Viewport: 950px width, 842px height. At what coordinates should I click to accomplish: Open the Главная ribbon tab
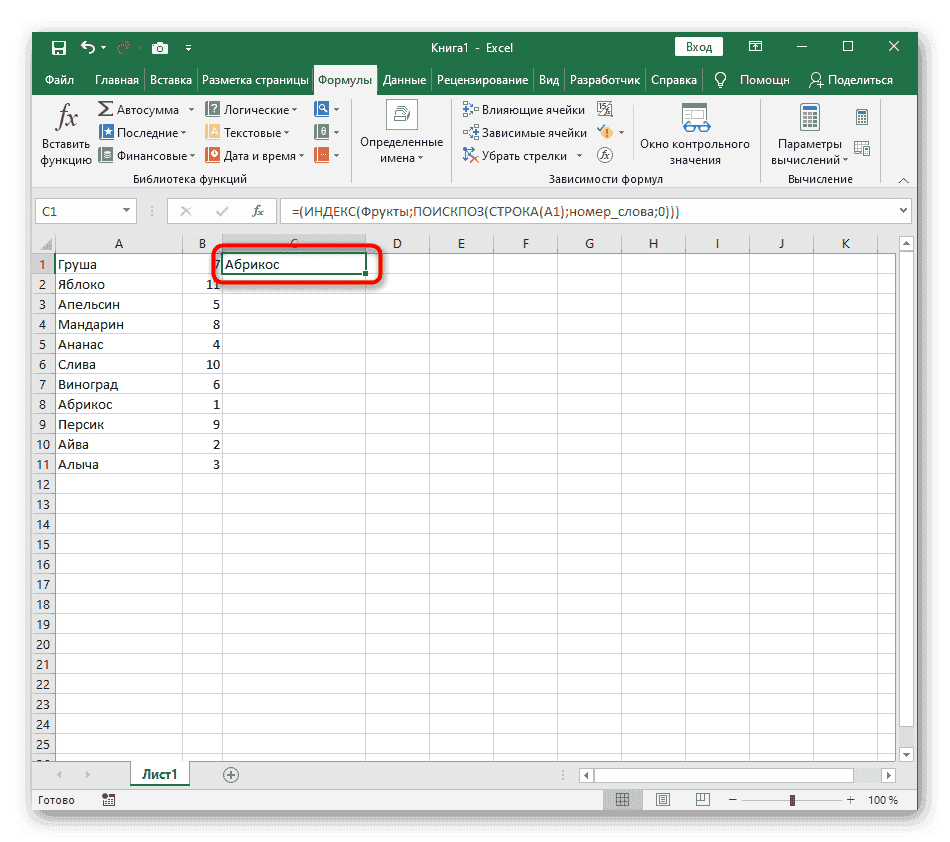point(117,80)
